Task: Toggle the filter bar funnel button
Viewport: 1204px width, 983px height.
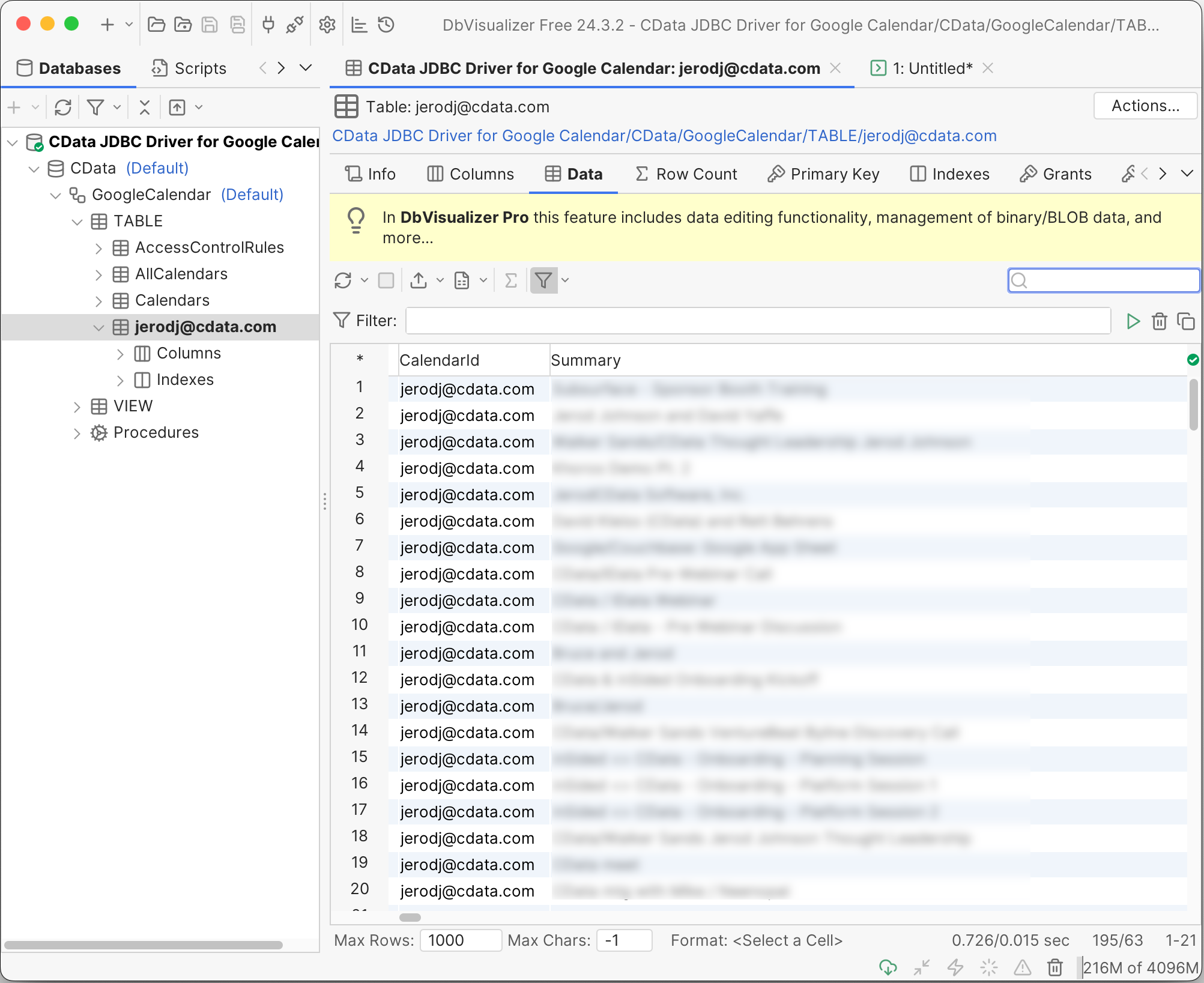Action: click(543, 280)
